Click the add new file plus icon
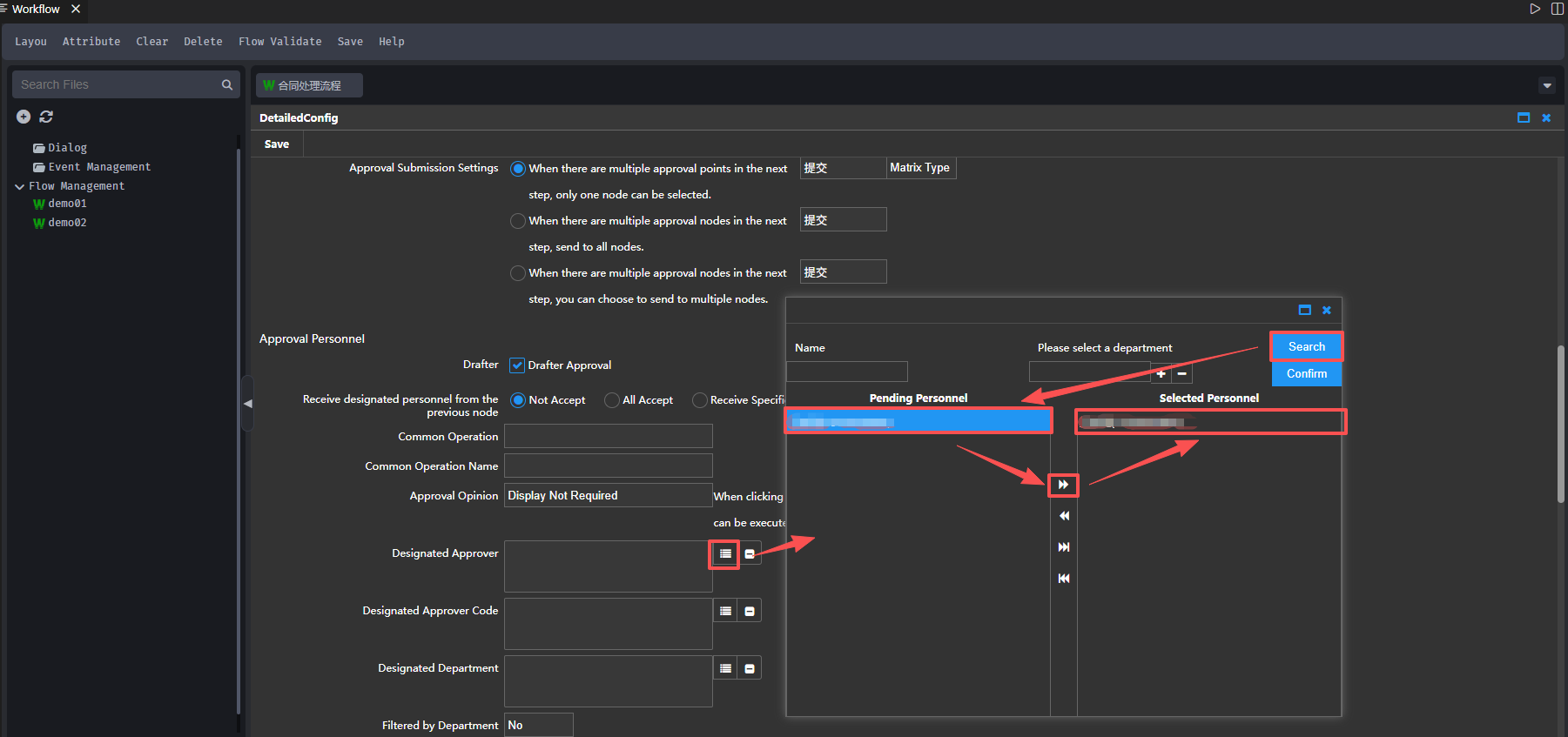The width and height of the screenshot is (1568, 737). click(24, 117)
